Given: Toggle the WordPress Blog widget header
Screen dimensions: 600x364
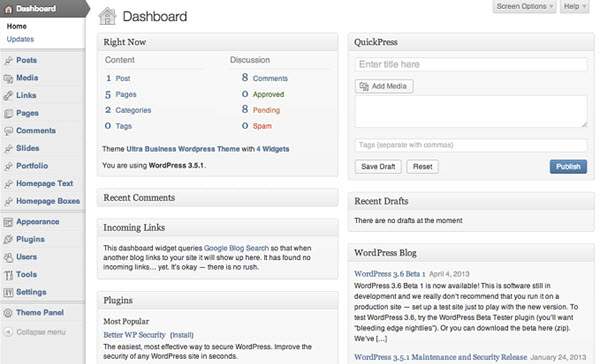Looking at the screenshot, I should [471, 253].
